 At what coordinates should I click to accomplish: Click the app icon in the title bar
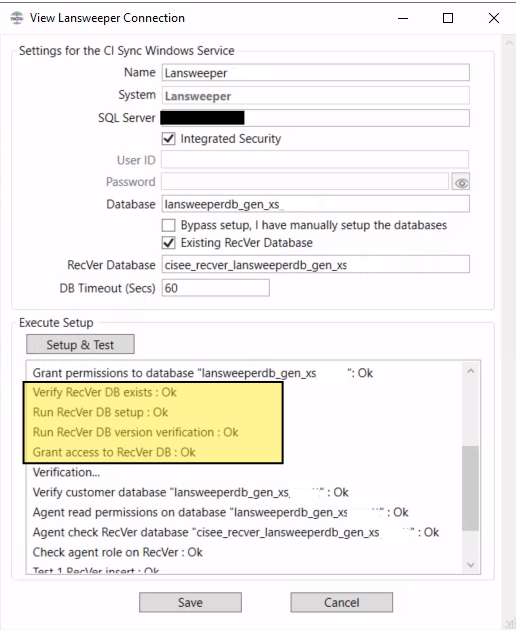pos(17,18)
